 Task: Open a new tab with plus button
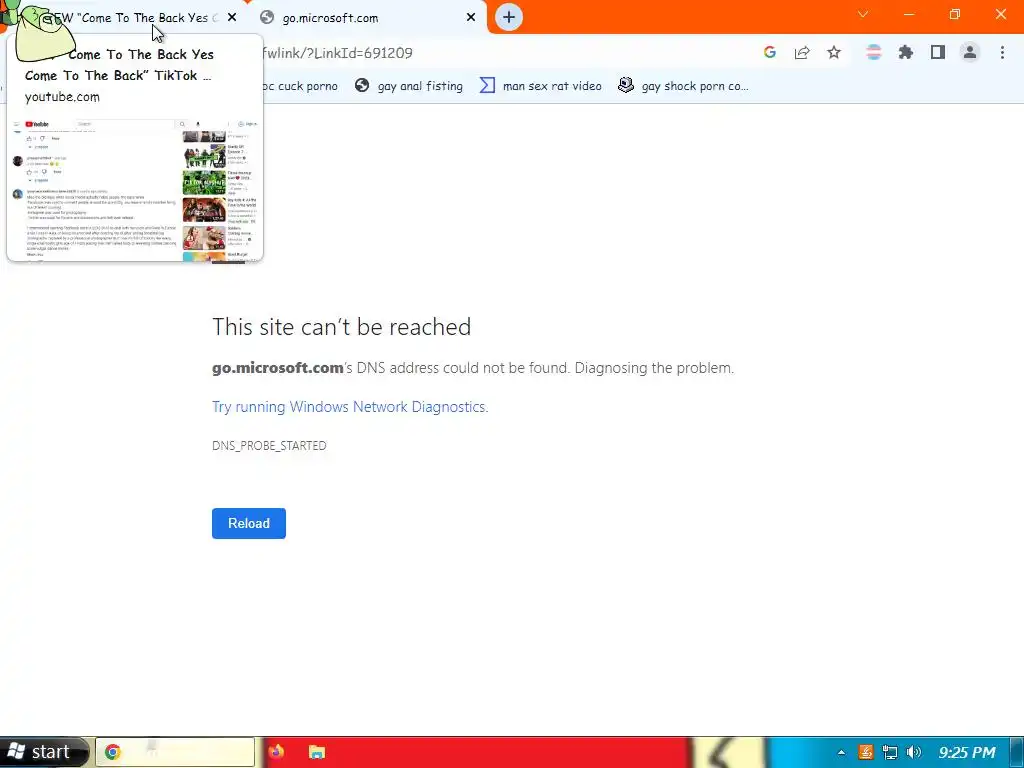[509, 18]
